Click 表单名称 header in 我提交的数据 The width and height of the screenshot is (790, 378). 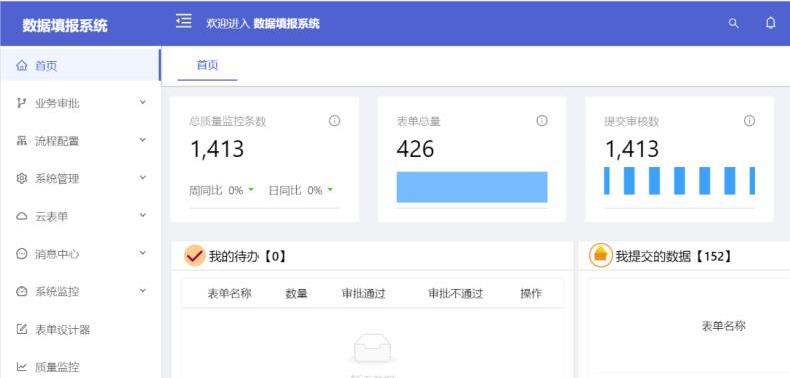click(723, 326)
